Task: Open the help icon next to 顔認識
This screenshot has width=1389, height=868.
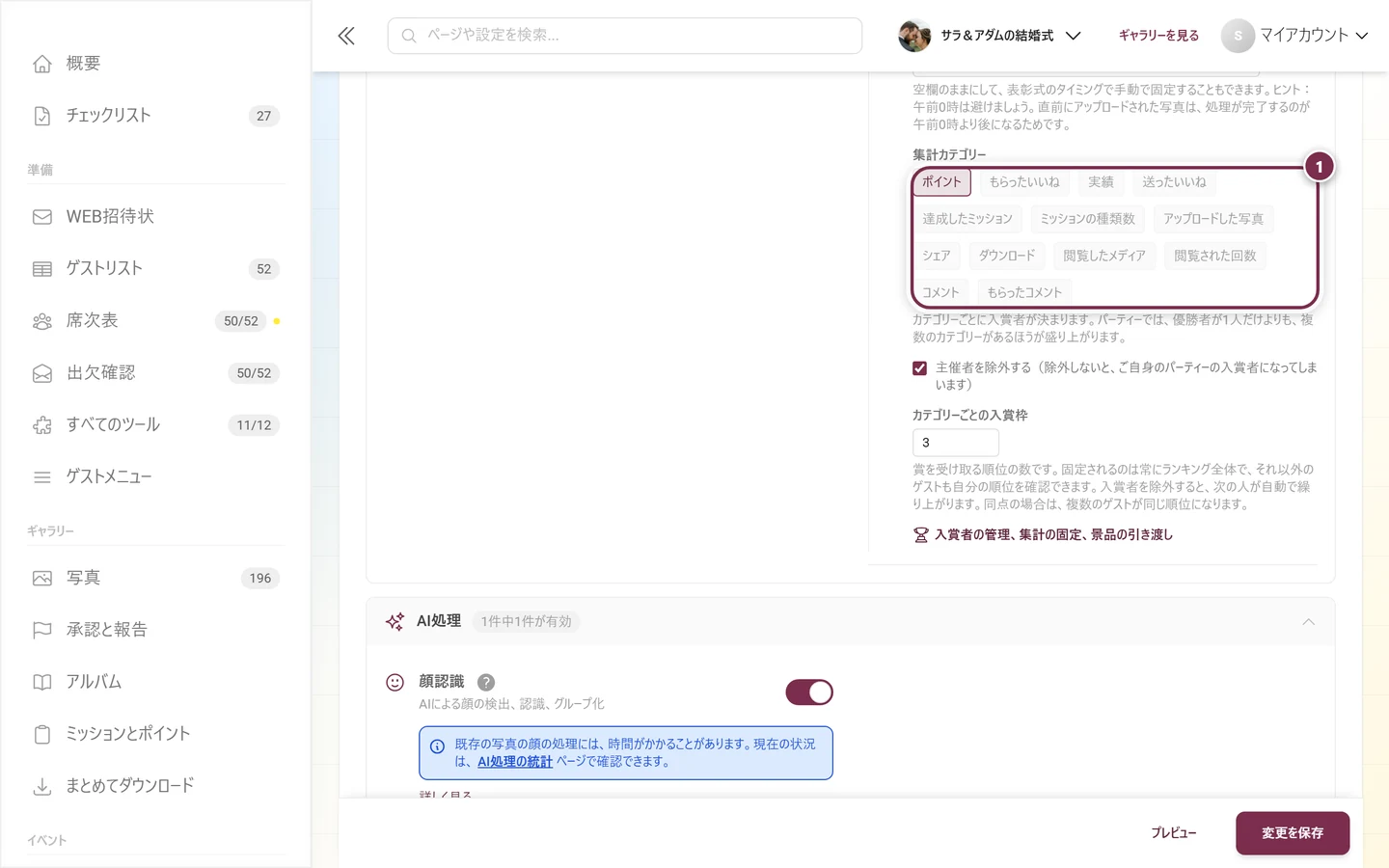Action: [x=486, y=682]
